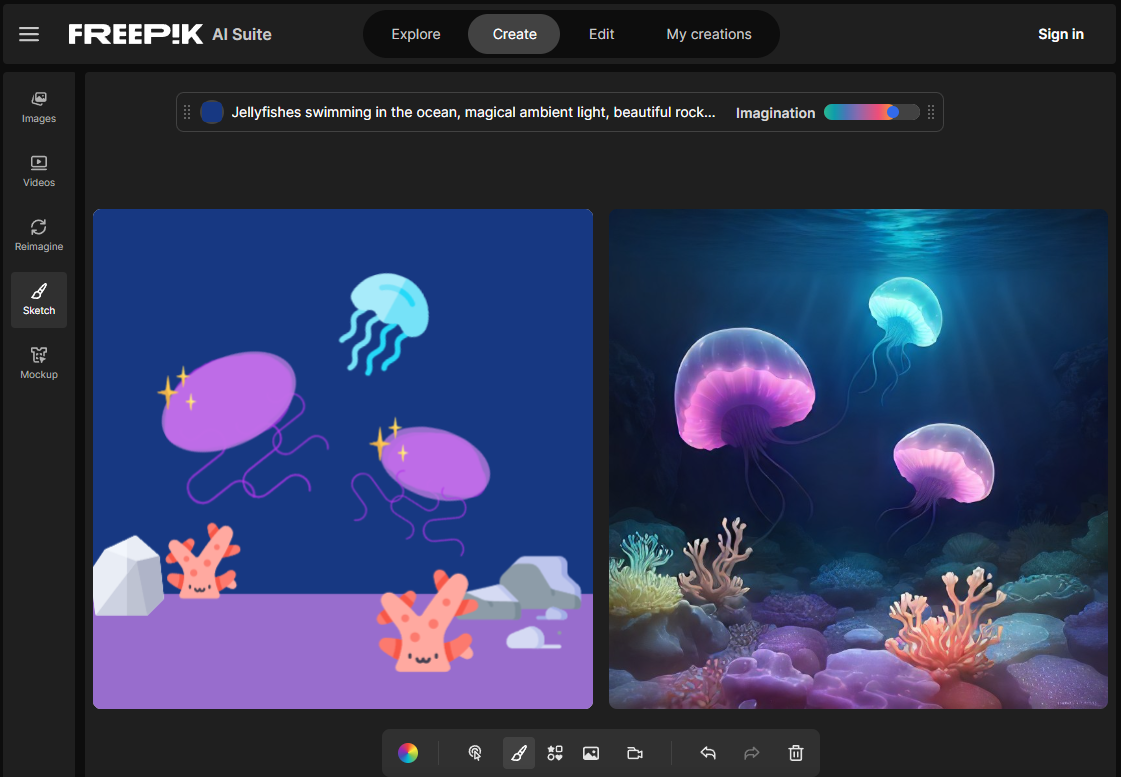Select the Brush drawing tool
This screenshot has height=777, width=1121.
tap(518, 753)
